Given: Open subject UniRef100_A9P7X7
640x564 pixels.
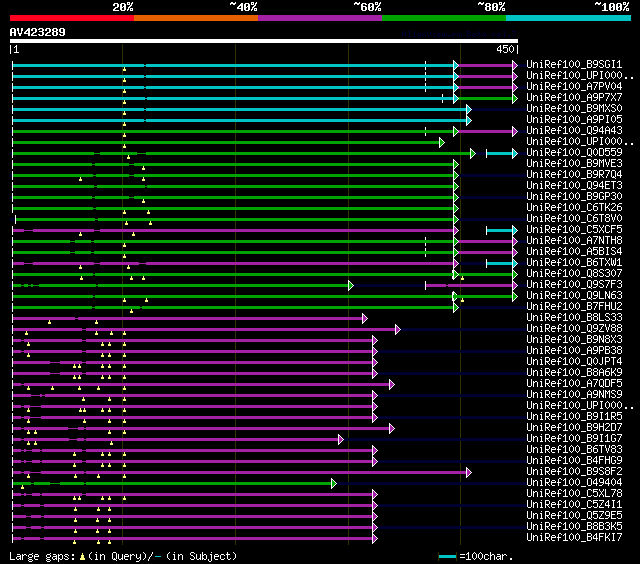Looking at the screenshot, I should (574, 98).
